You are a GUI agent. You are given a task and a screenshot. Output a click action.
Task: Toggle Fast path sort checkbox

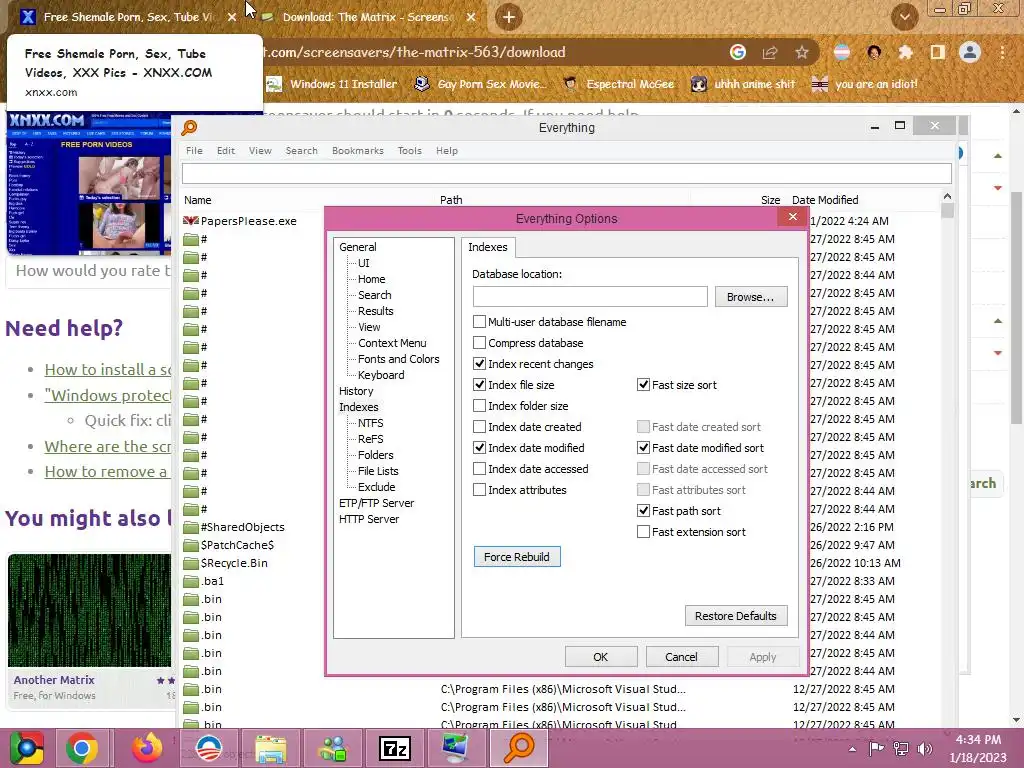click(x=643, y=511)
